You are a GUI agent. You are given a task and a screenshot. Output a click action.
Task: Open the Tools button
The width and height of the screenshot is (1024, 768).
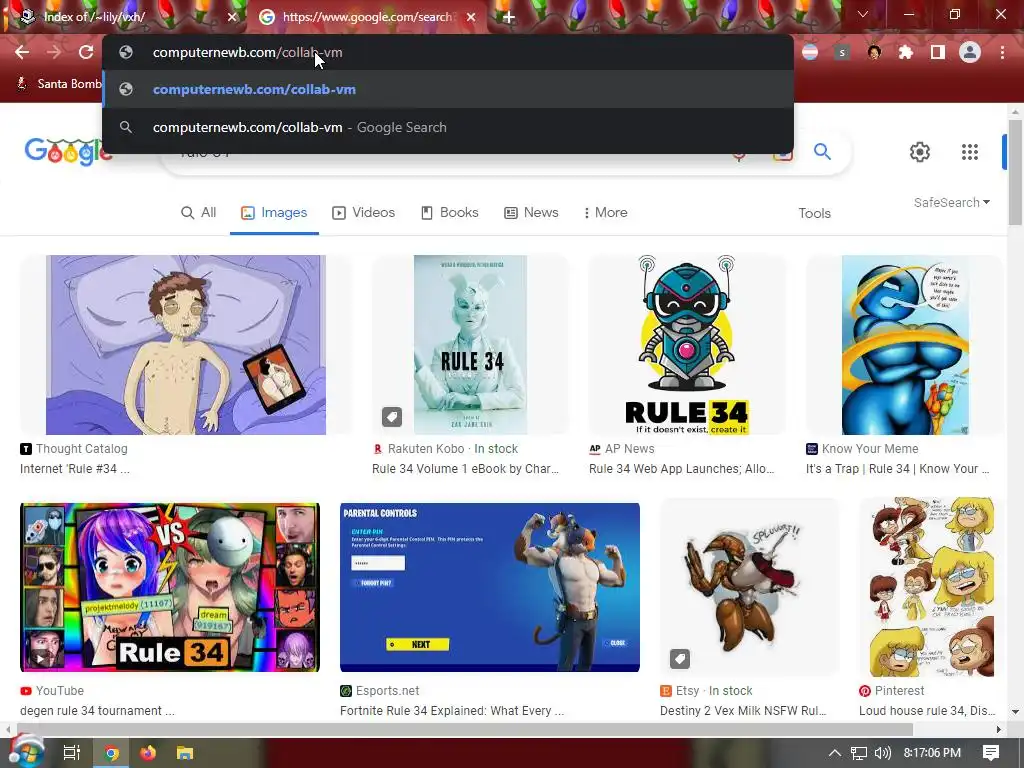click(x=814, y=214)
